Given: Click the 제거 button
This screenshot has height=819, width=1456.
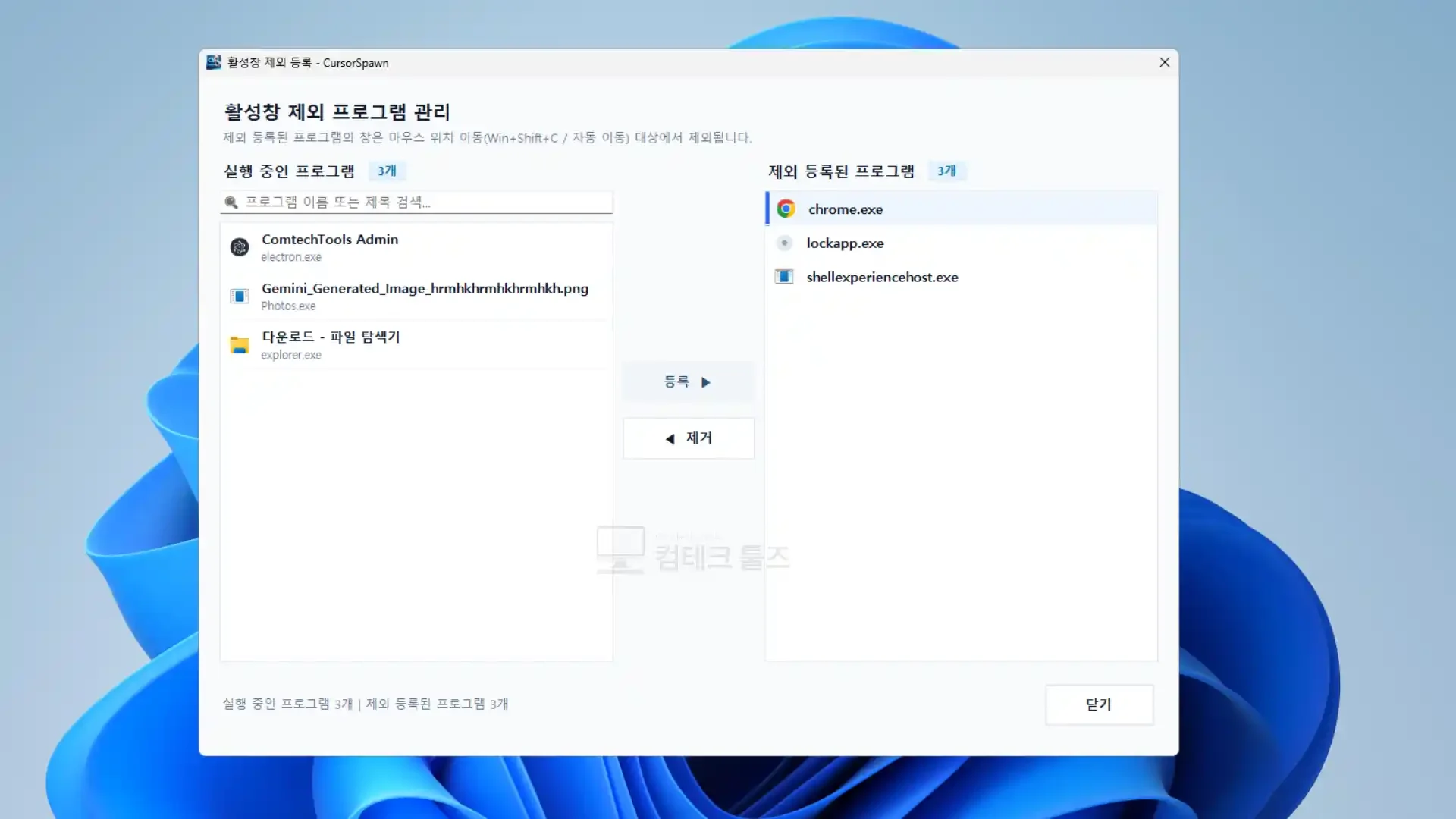Looking at the screenshot, I should click(689, 438).
